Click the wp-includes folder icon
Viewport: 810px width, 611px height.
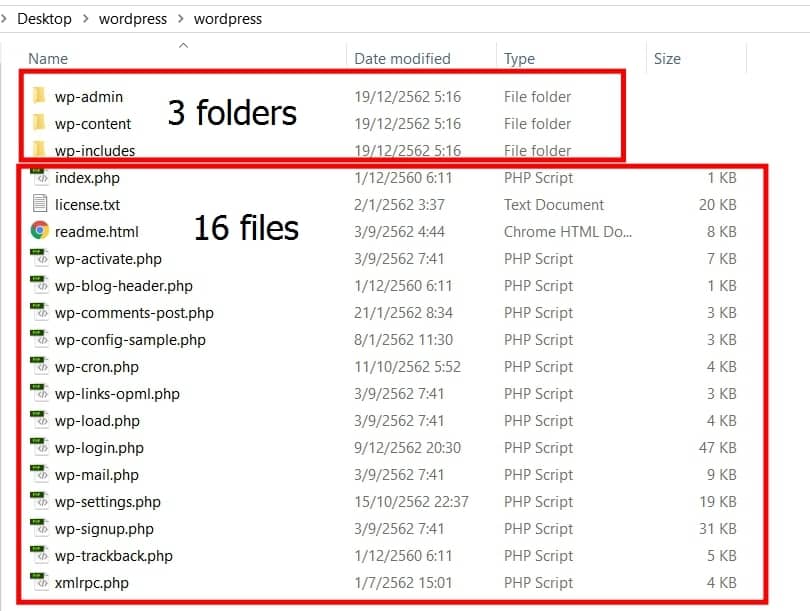tap(39, 149)
